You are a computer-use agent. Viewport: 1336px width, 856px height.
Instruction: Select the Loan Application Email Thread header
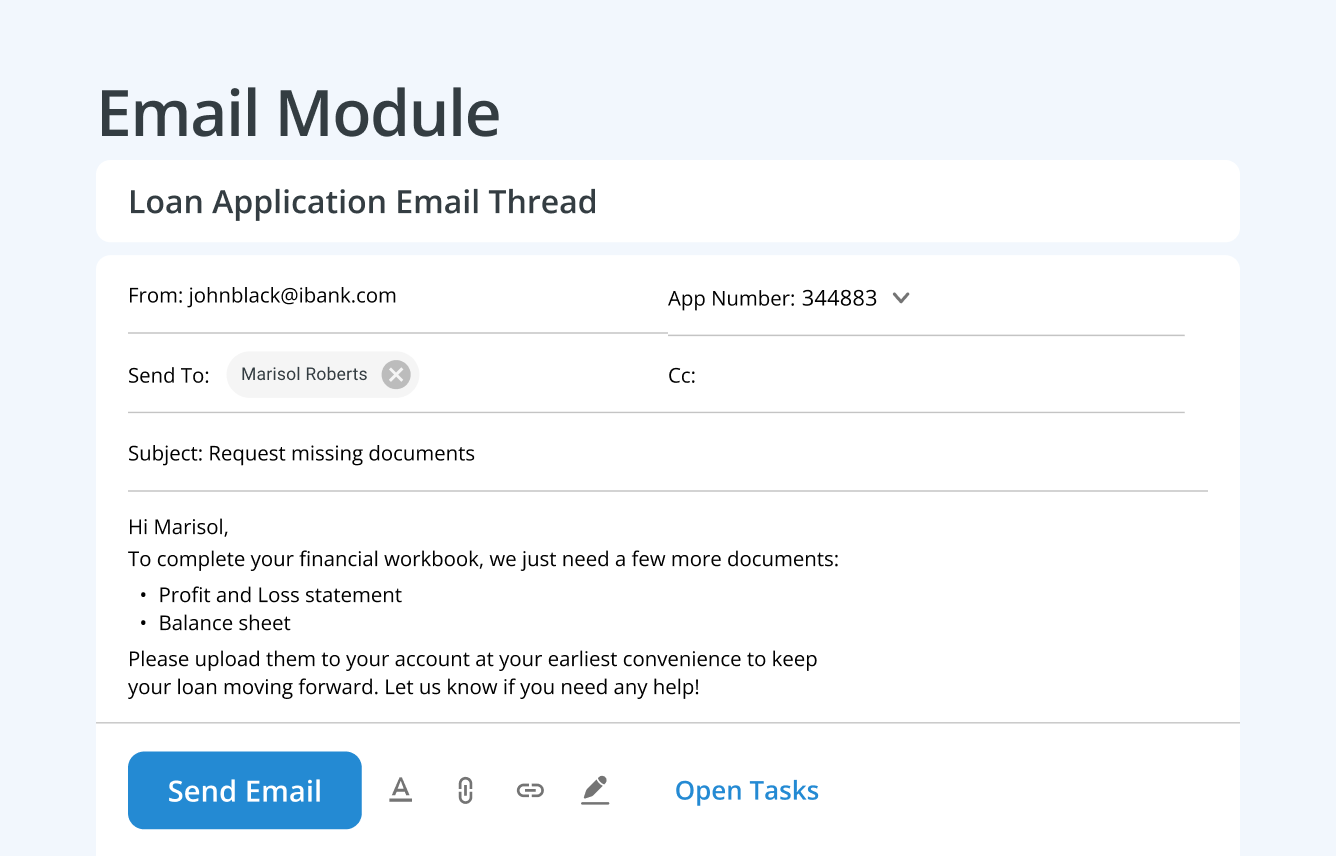point(362,201)
